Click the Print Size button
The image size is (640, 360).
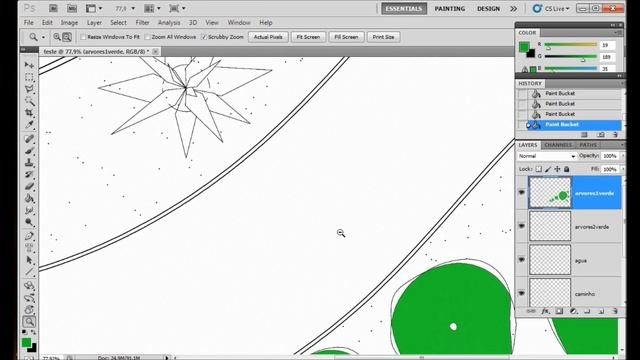(x=383, y=37)
